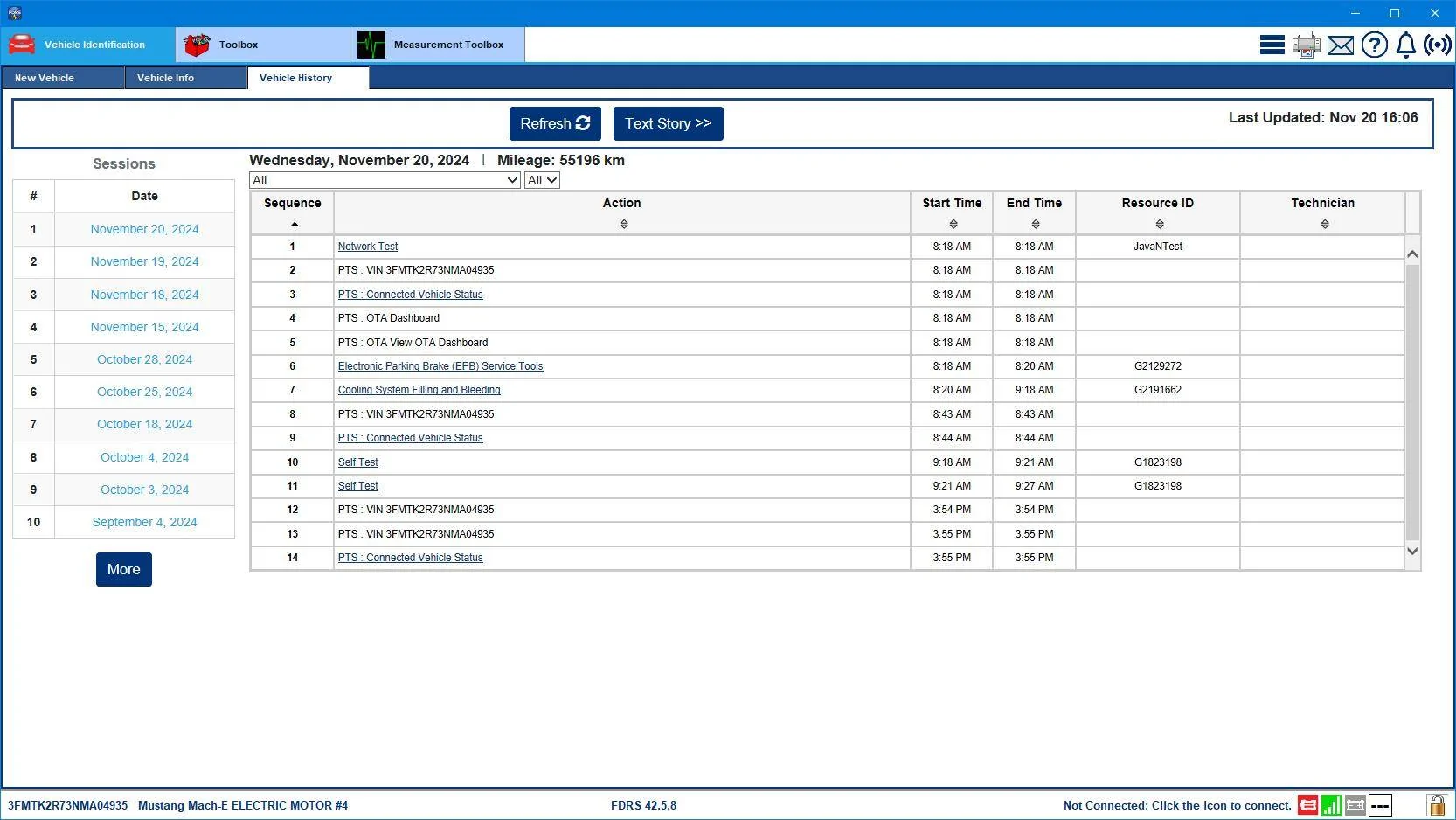Open PTS Connected Vehicle Status in row 9
Screen dimensions: 1456x820
(411, 438)
